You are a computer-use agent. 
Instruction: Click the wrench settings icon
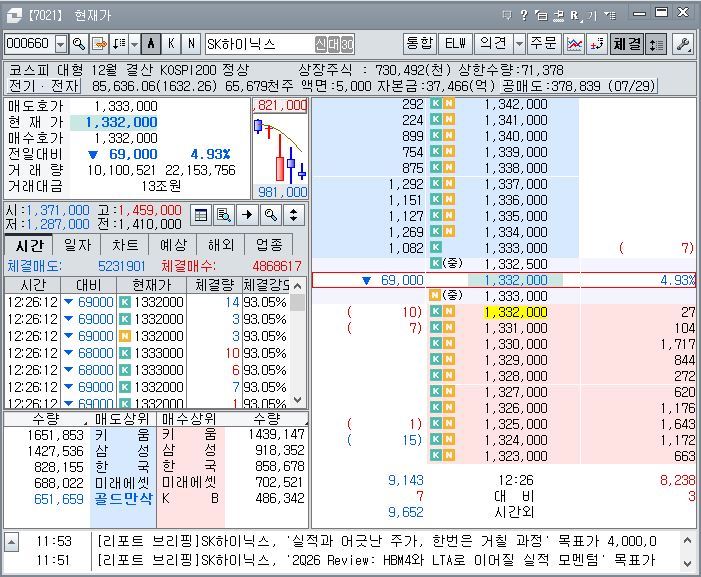point(683,44)
